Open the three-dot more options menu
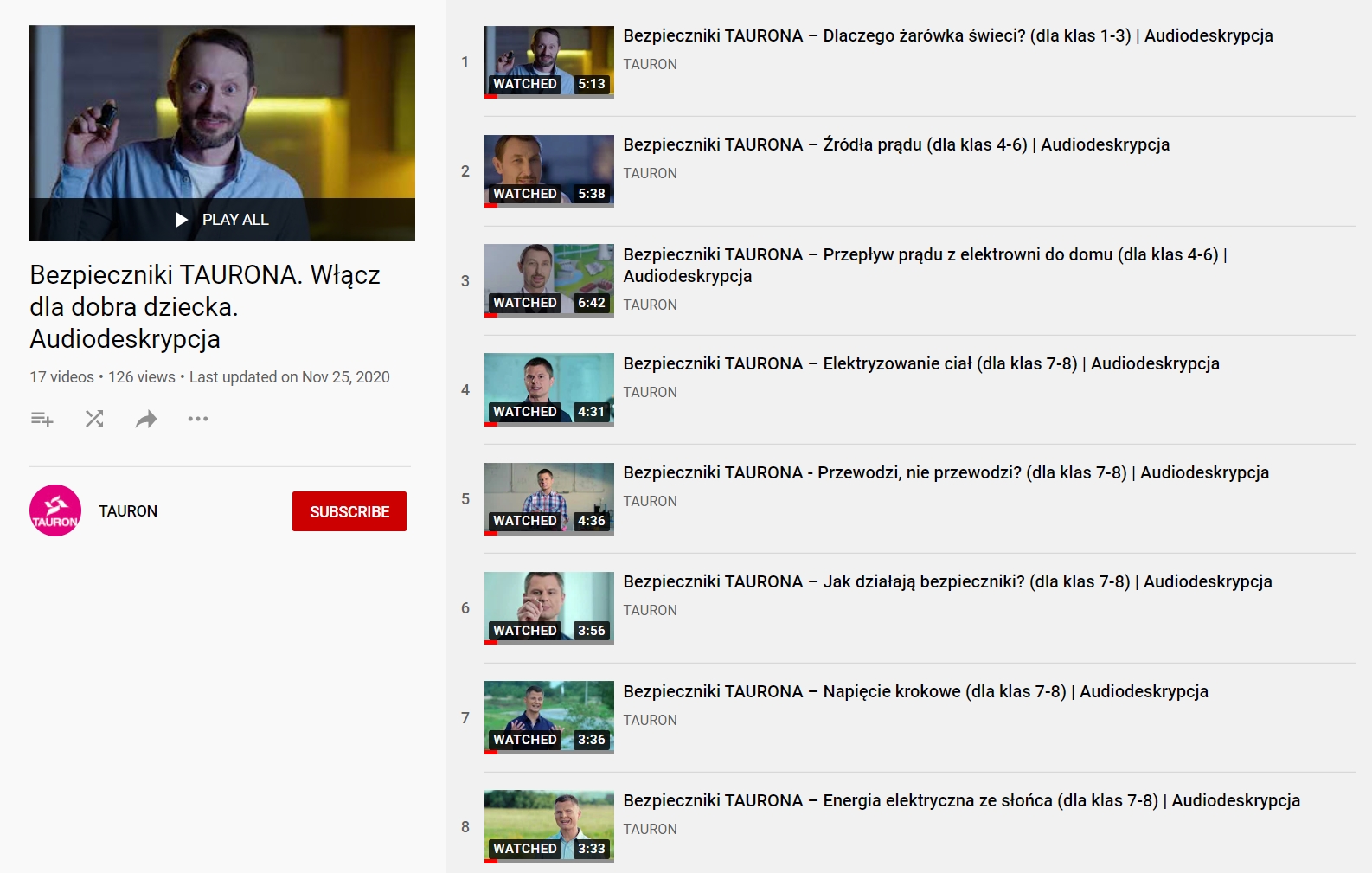Image resolution: width=1372 pixels, height=873 pixels. [x=198, y=420]
